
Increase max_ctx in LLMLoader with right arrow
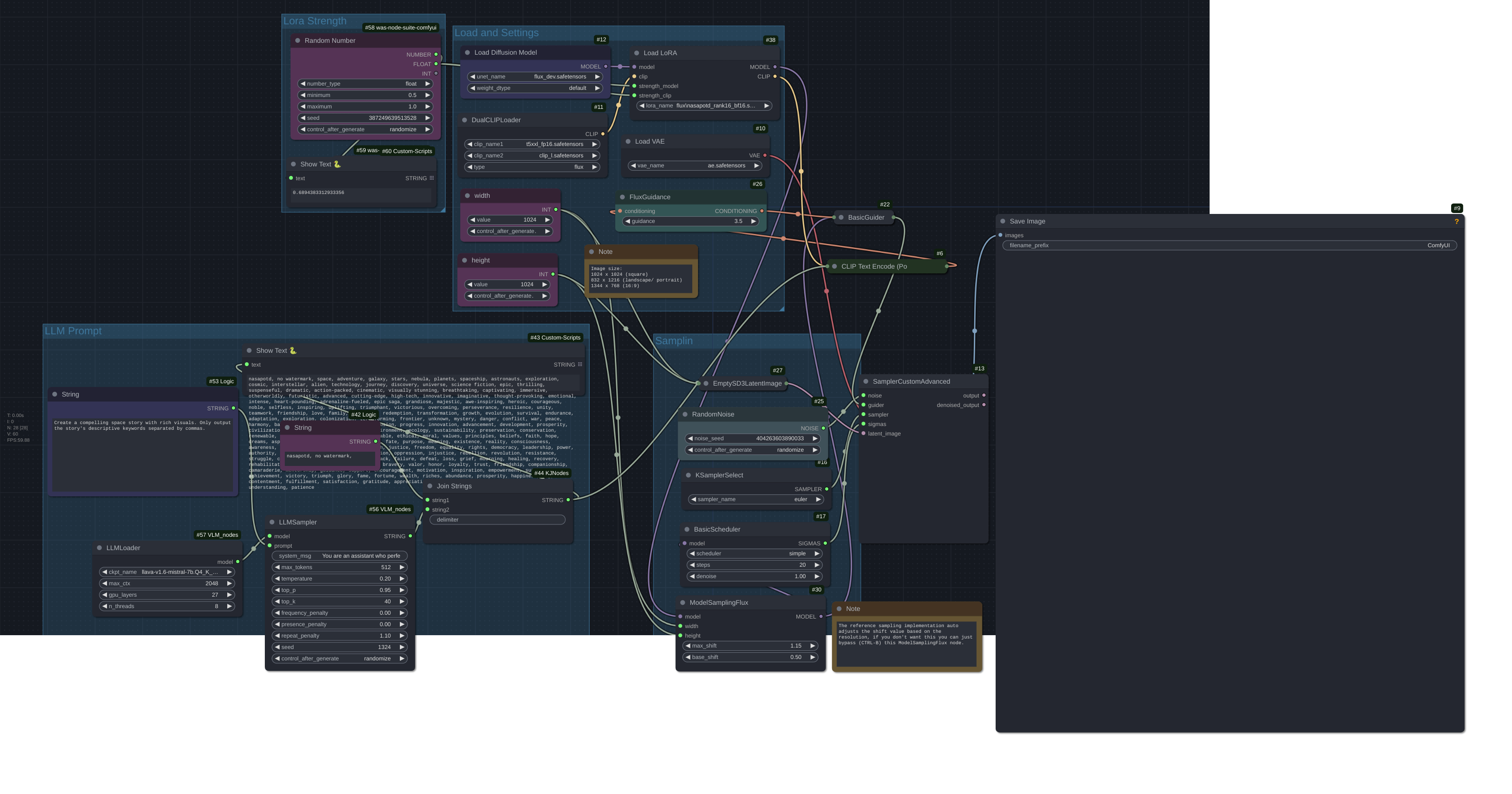229,583
